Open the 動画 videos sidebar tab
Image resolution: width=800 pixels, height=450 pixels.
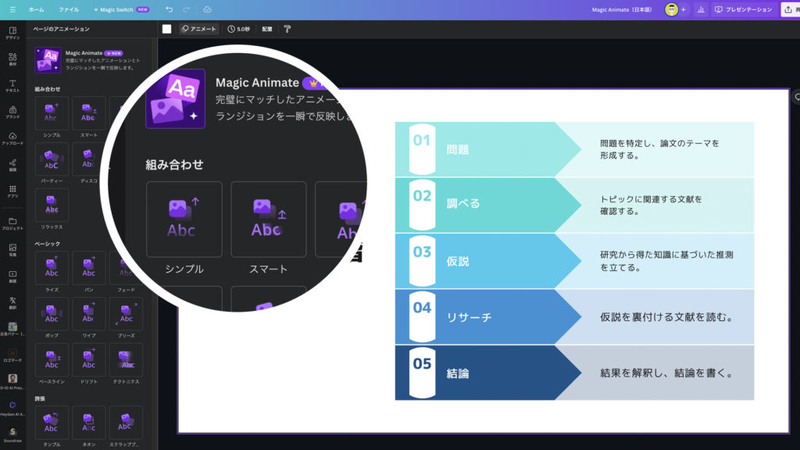12,277
